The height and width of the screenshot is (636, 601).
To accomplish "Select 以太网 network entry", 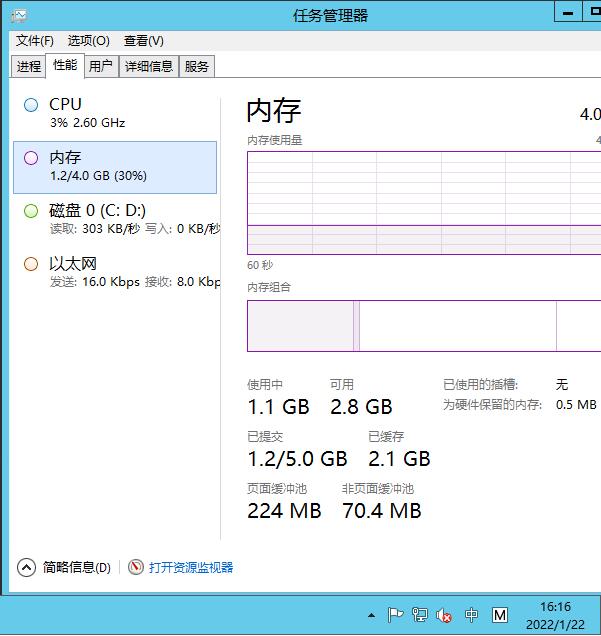I will coord(115,272).
